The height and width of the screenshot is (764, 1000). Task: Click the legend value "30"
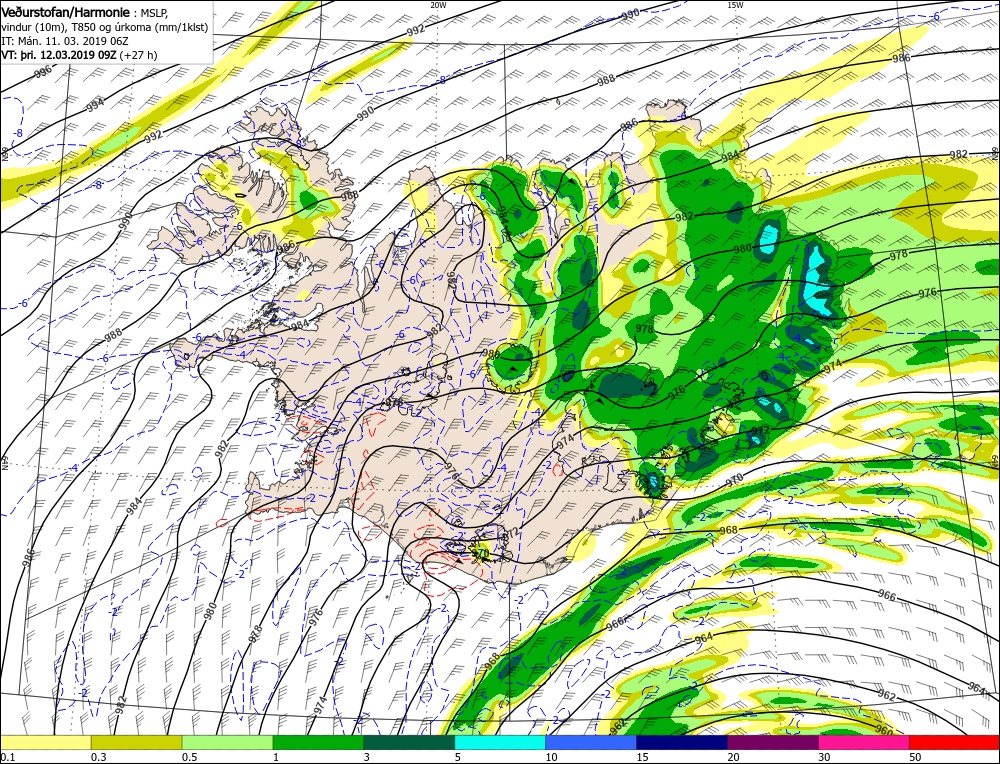click(x=825, y=756)
